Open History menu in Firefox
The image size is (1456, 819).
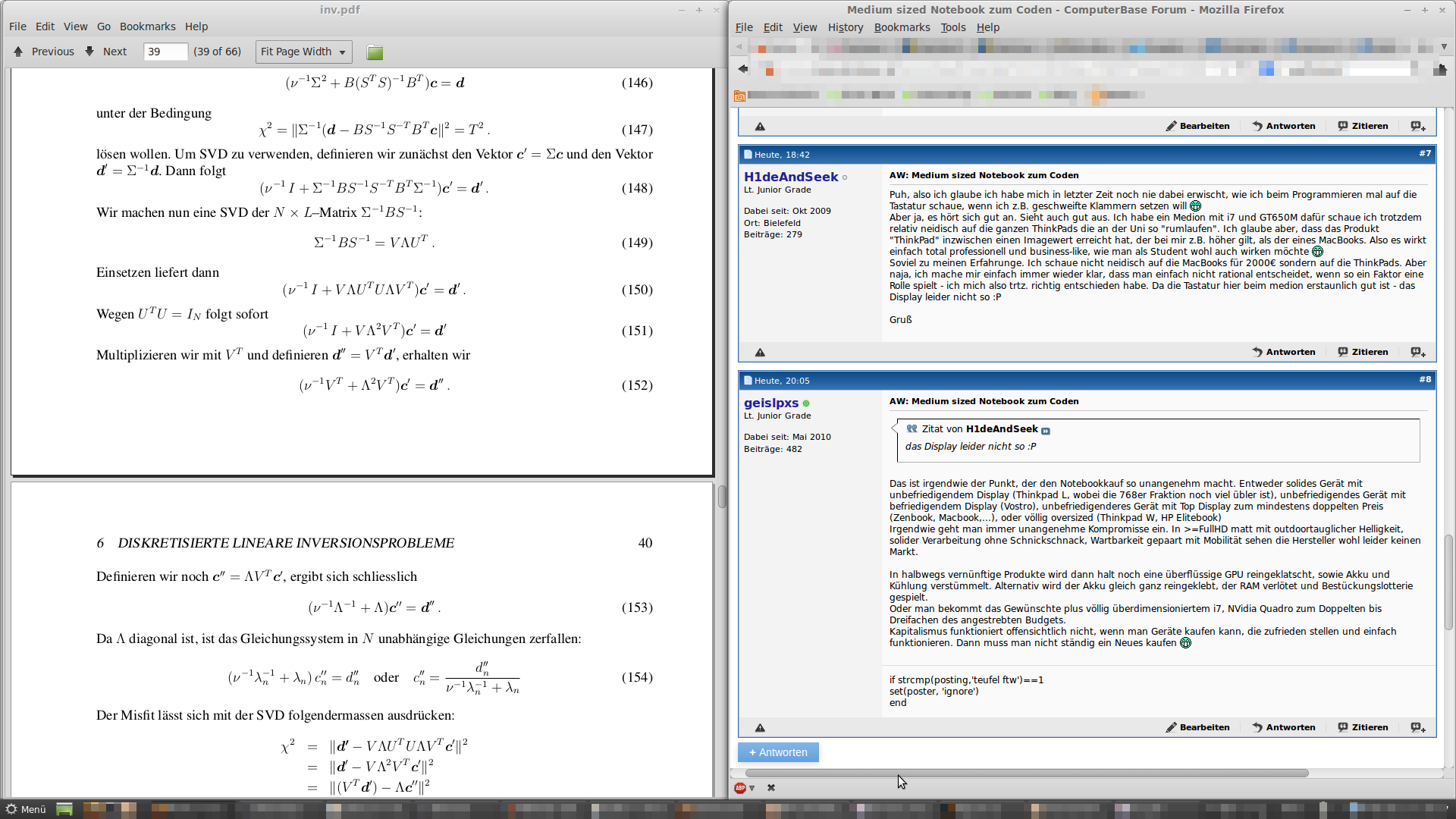click(x=845, y=27)
